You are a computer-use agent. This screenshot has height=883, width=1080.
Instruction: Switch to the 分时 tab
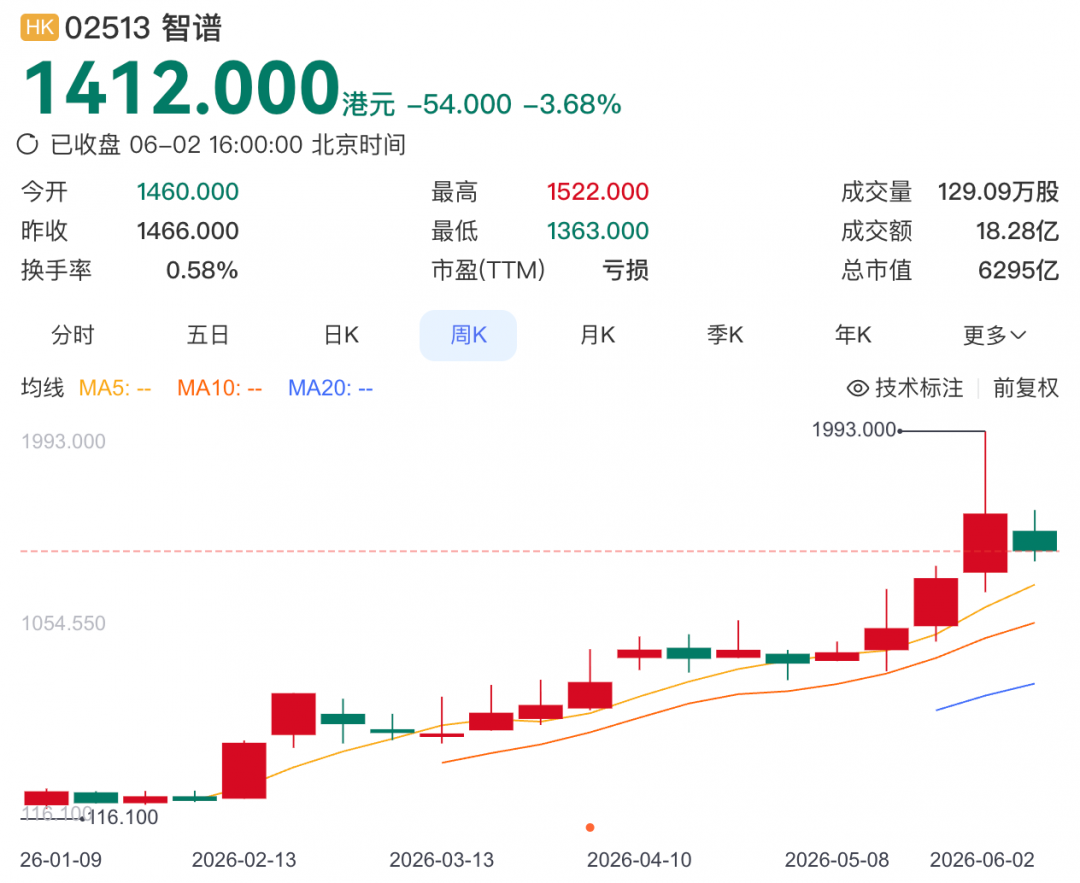pyautogui.click(x=72, y=335)
